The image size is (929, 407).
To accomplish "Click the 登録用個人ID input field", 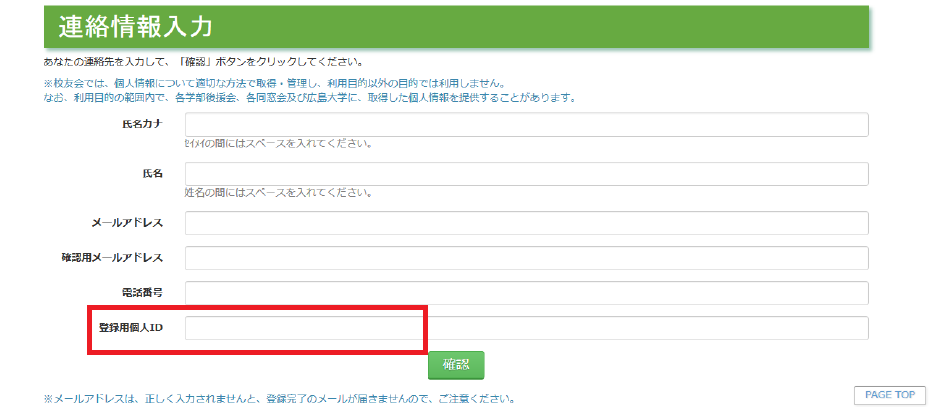I will coord(527,328).
